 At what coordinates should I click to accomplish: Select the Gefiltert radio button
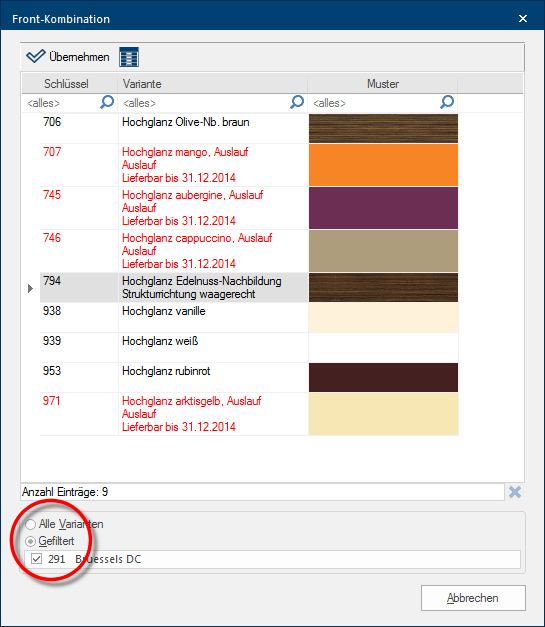[x=31, y=541]
